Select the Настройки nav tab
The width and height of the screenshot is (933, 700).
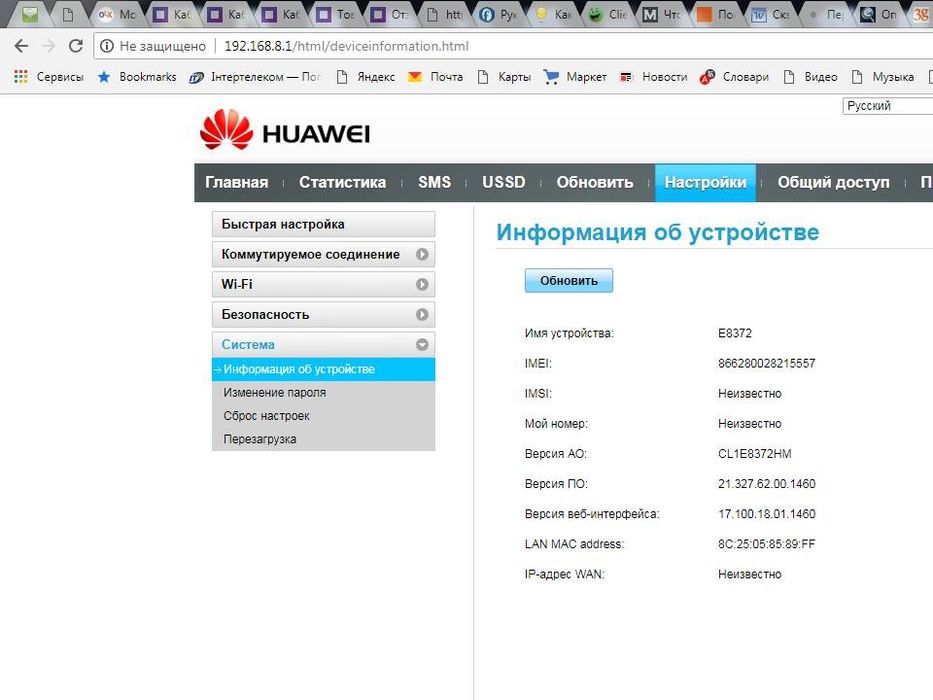(x=705, y=183)
